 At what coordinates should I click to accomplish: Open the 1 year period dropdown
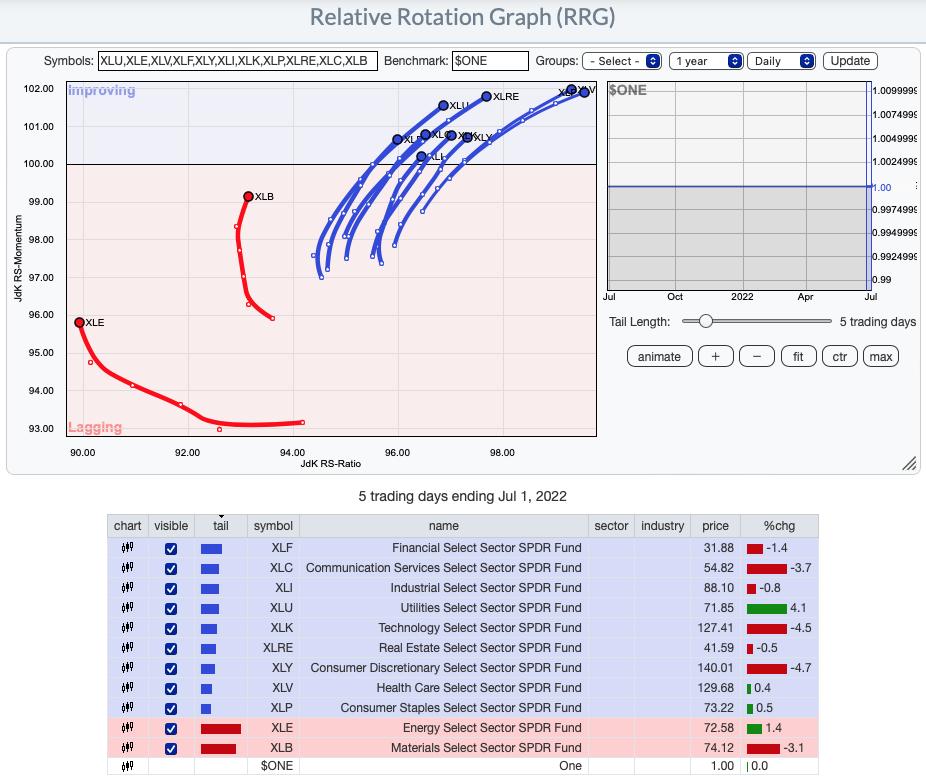pyautogui.click(x=706, y=61)
